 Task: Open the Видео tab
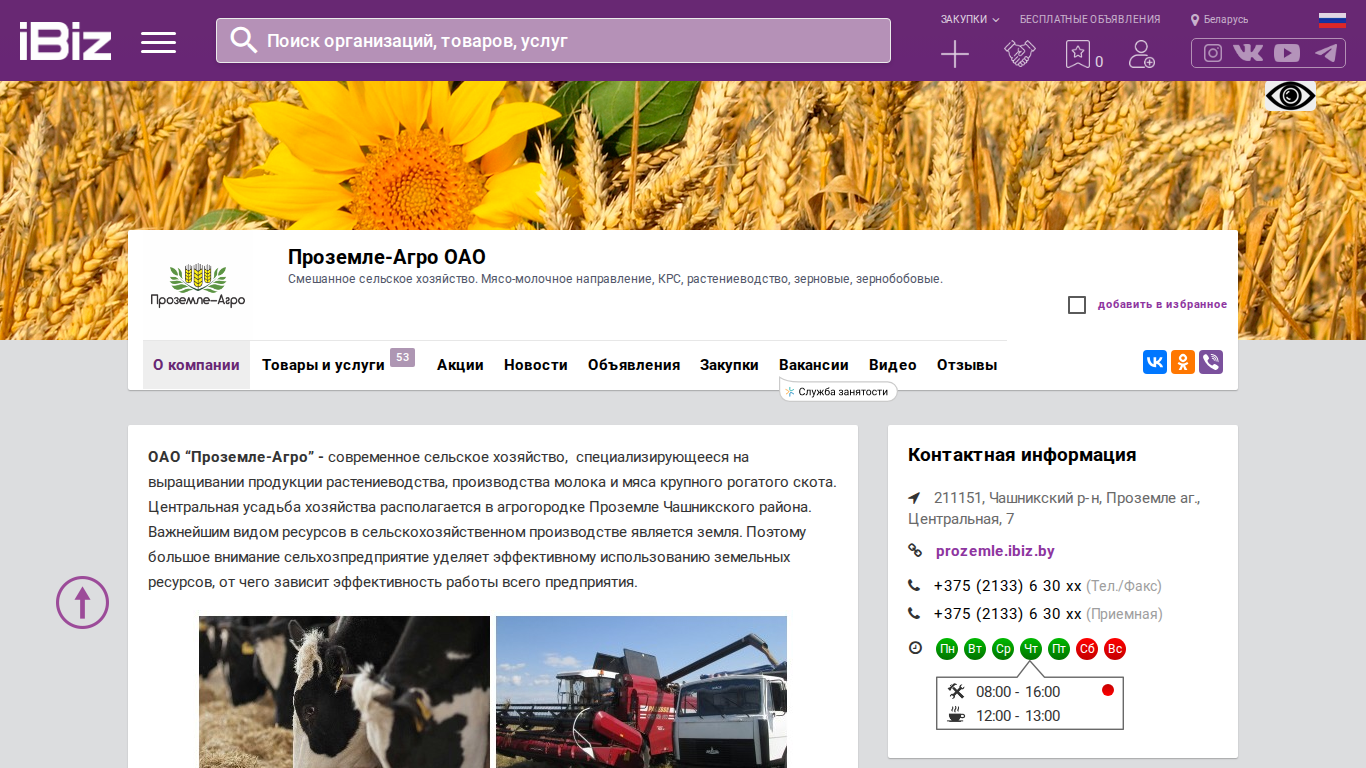tap(893, 365)
